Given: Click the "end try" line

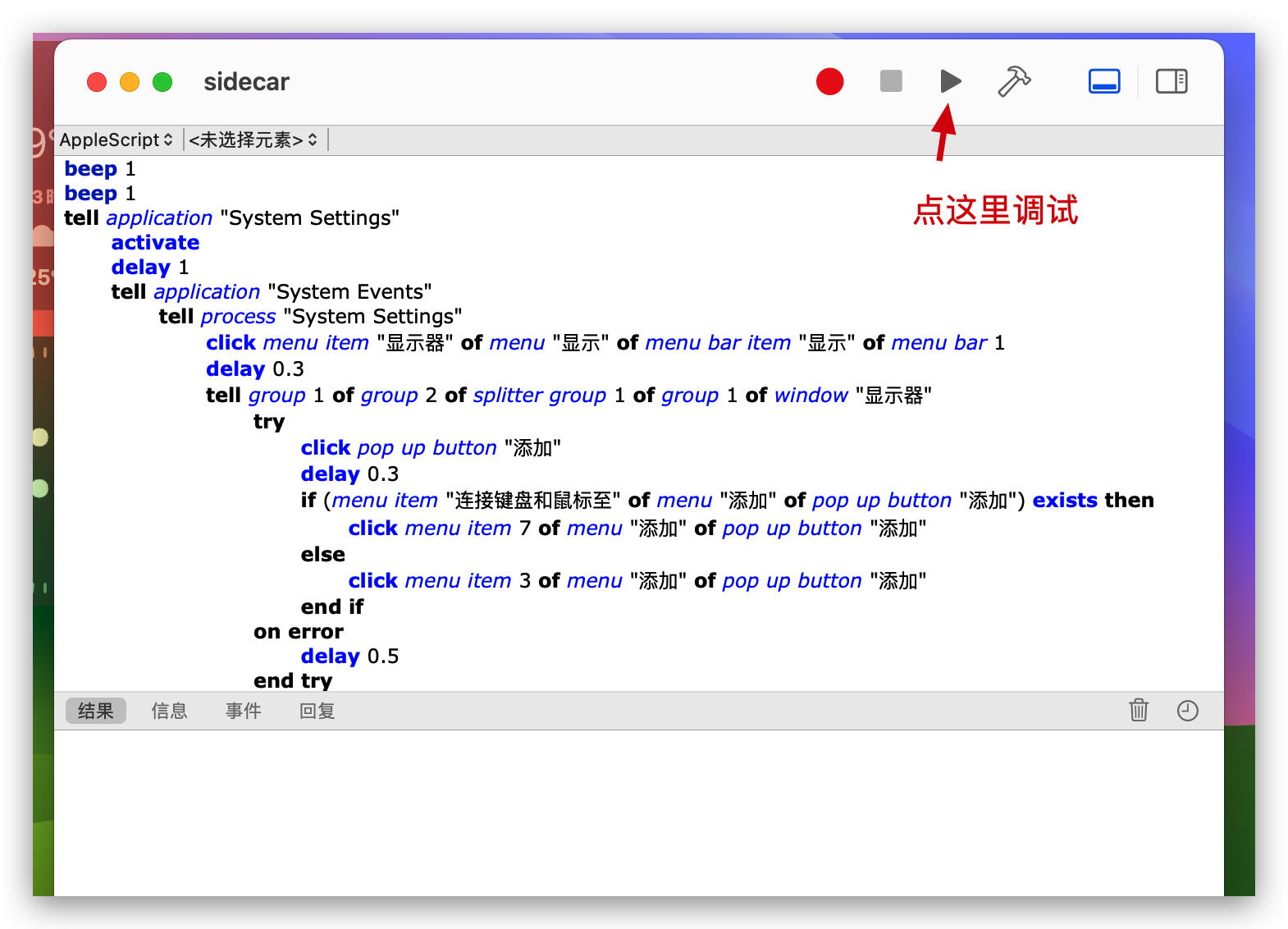Looking at the screenshot, I should [x=293, y=681].
